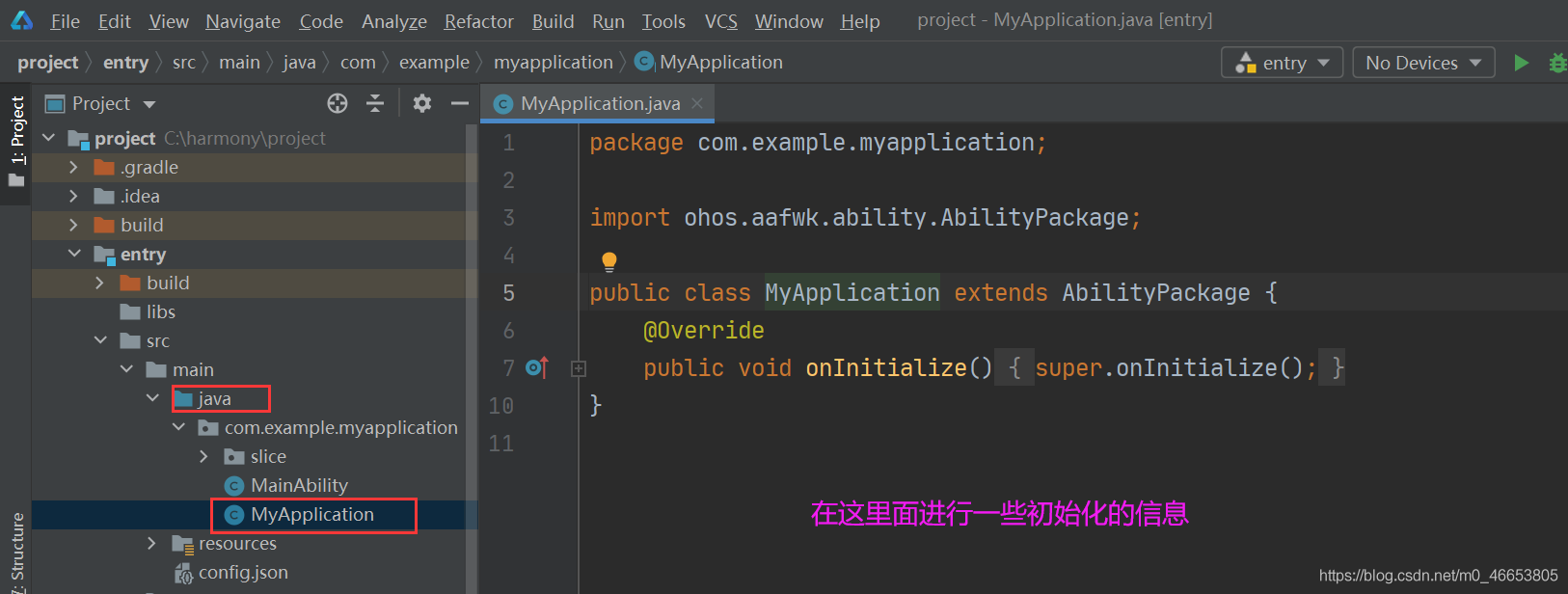Click the slice package icon
Image resolution: width=1568 pixels, height=594 pixels.
[x=234, y=457]
